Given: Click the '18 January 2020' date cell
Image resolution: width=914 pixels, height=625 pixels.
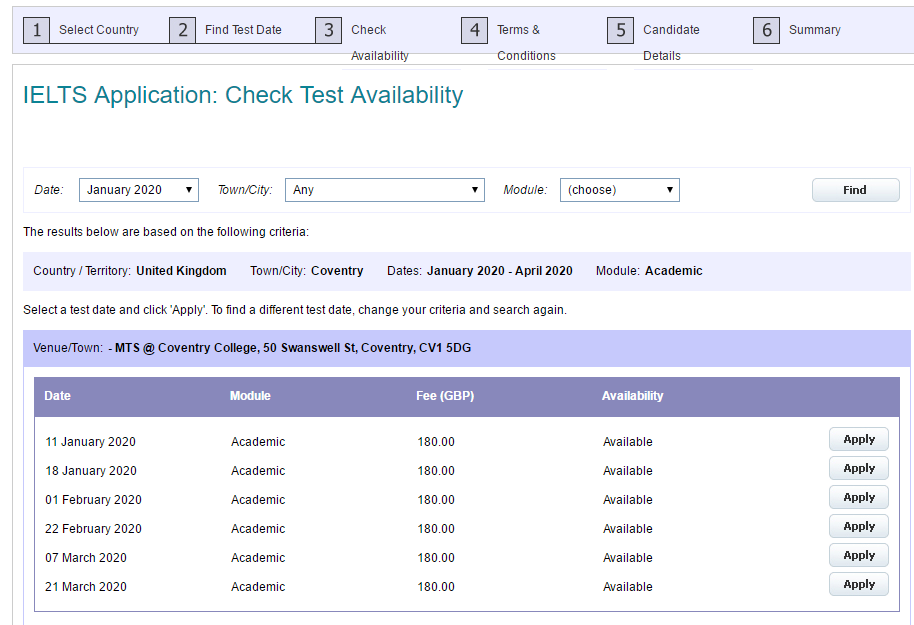Looking at the screenshot, I should [x=91, y=471].
